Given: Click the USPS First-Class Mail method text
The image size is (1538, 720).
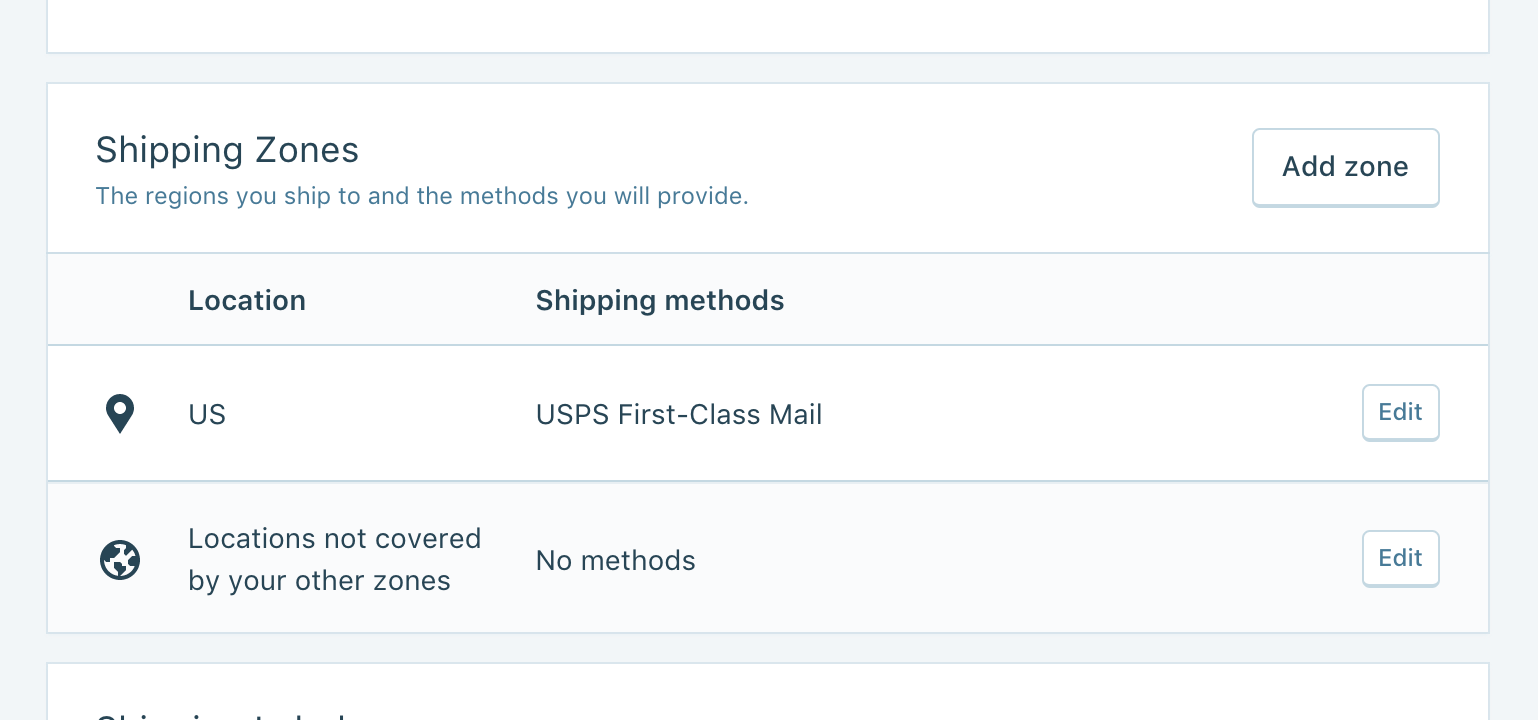Looking at the screenshot, I should (x=679, y=414).
